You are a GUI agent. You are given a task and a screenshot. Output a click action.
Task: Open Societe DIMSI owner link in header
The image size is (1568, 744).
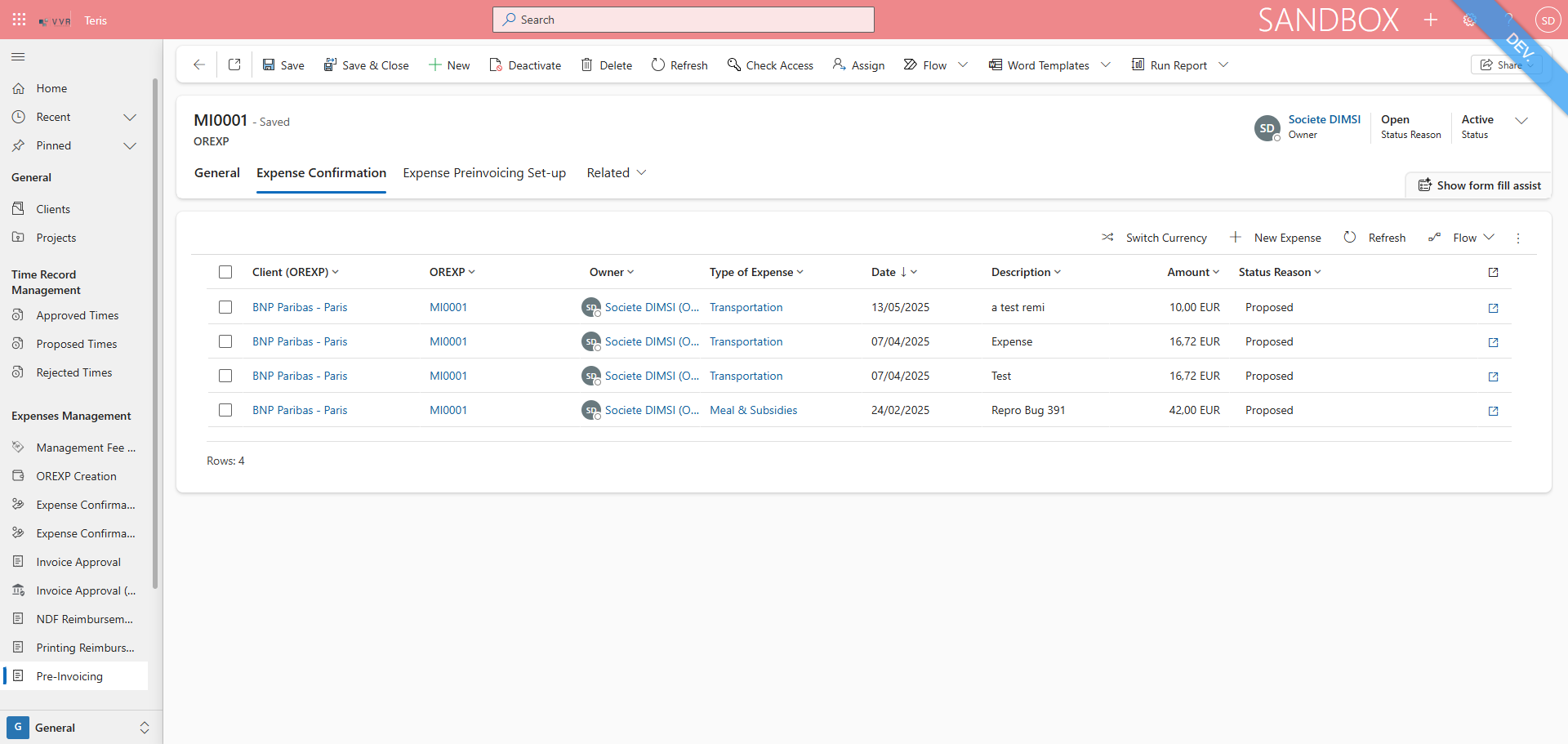pyautogui.click(x=1325, y=119)
